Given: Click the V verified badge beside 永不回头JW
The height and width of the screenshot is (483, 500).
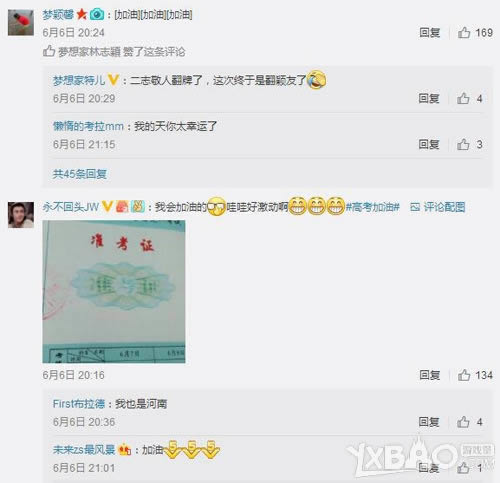Looking at the screenshot, I should [107, 207].
